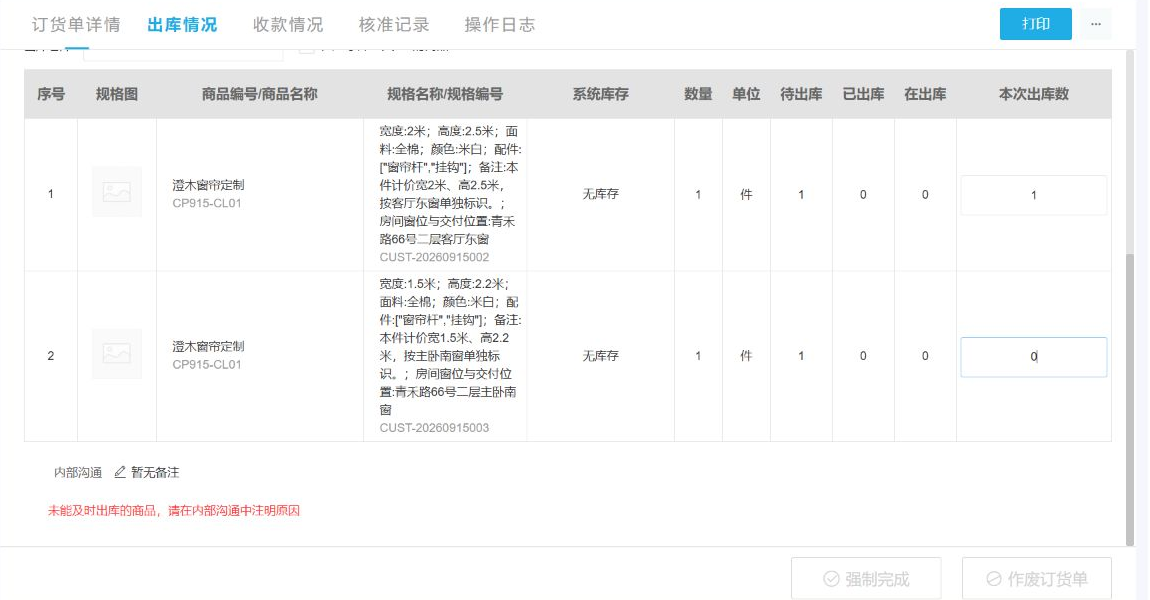Open the 收款情况 tab
1150x600 pixels.
click(288, 25)
